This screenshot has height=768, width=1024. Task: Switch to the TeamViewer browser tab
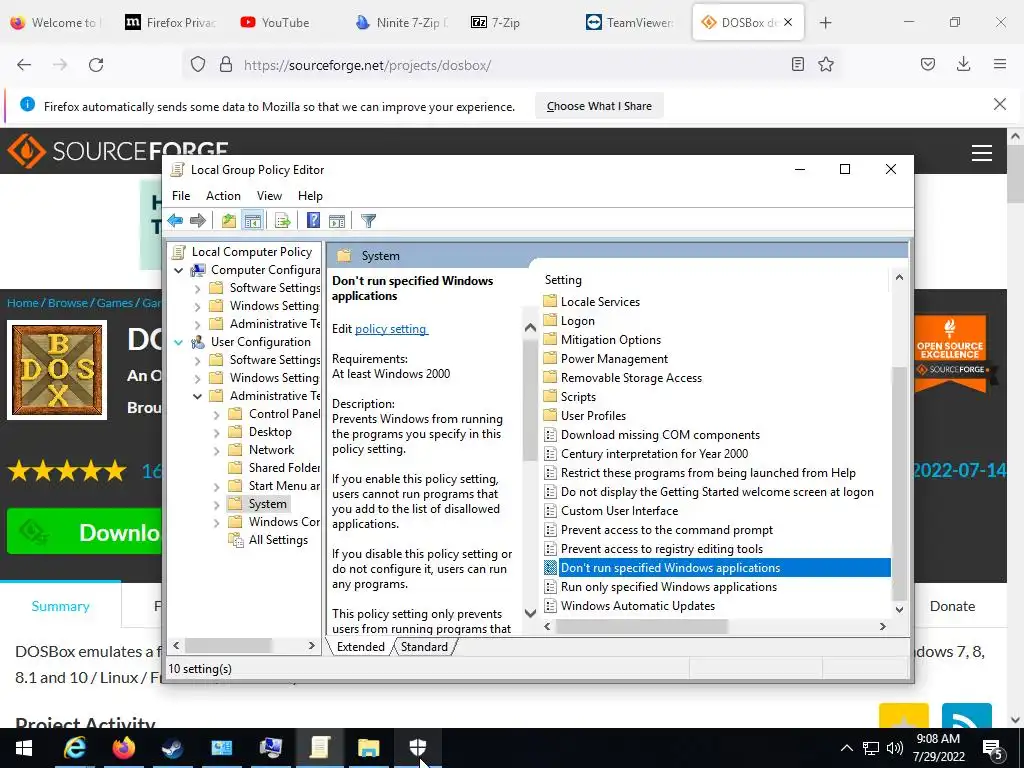(x=630, y=23)
